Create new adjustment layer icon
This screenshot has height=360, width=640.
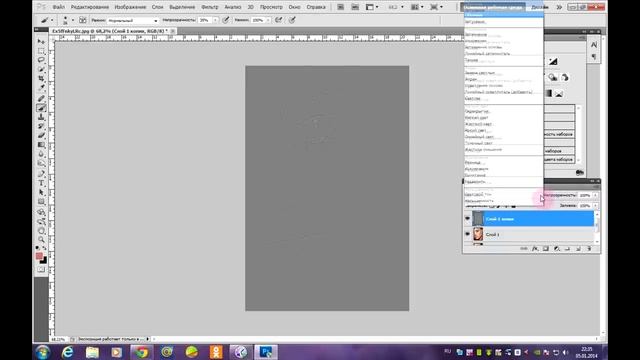click(557, 249)
